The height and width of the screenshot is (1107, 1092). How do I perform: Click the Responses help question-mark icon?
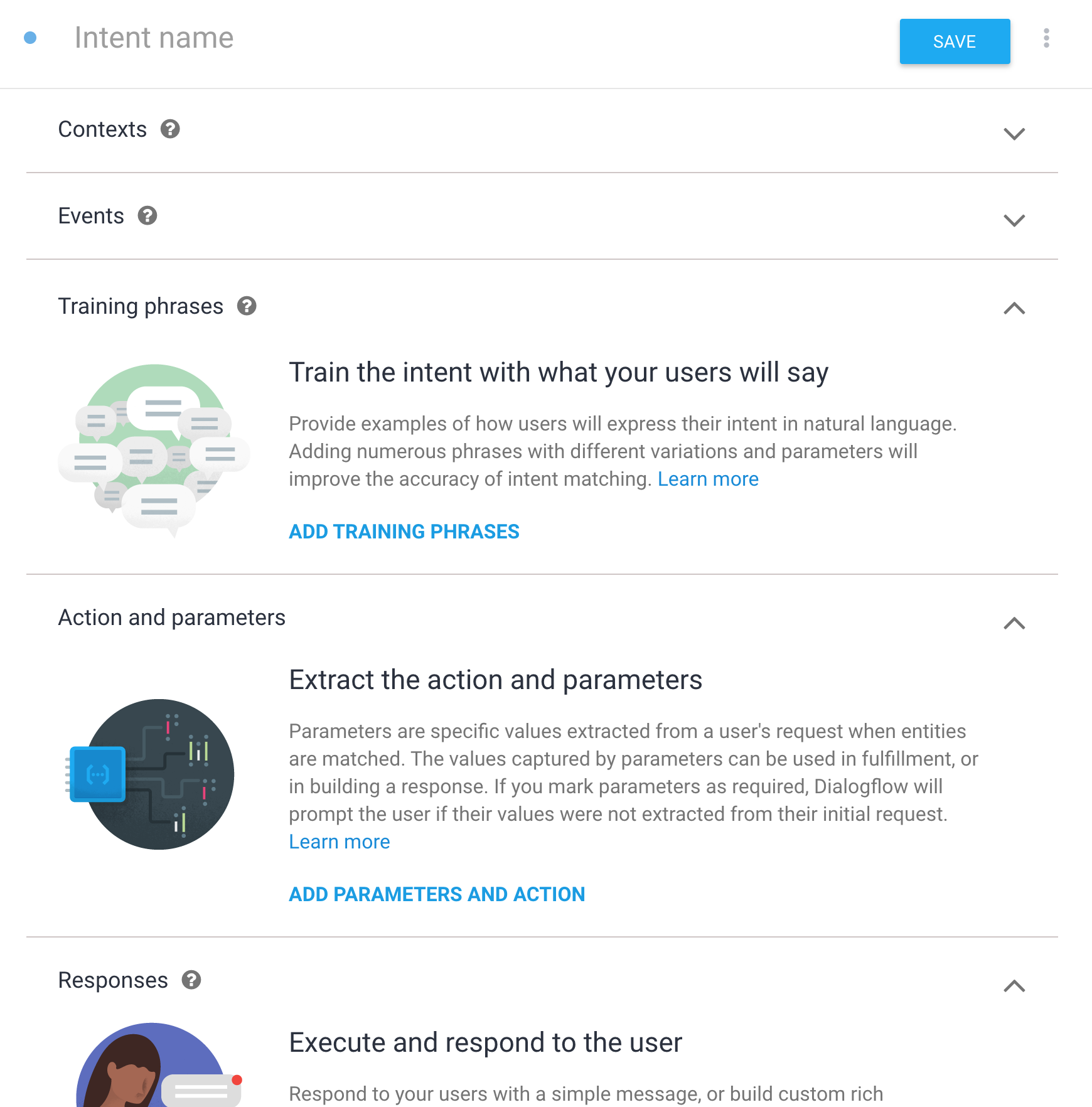pos(191,980)
